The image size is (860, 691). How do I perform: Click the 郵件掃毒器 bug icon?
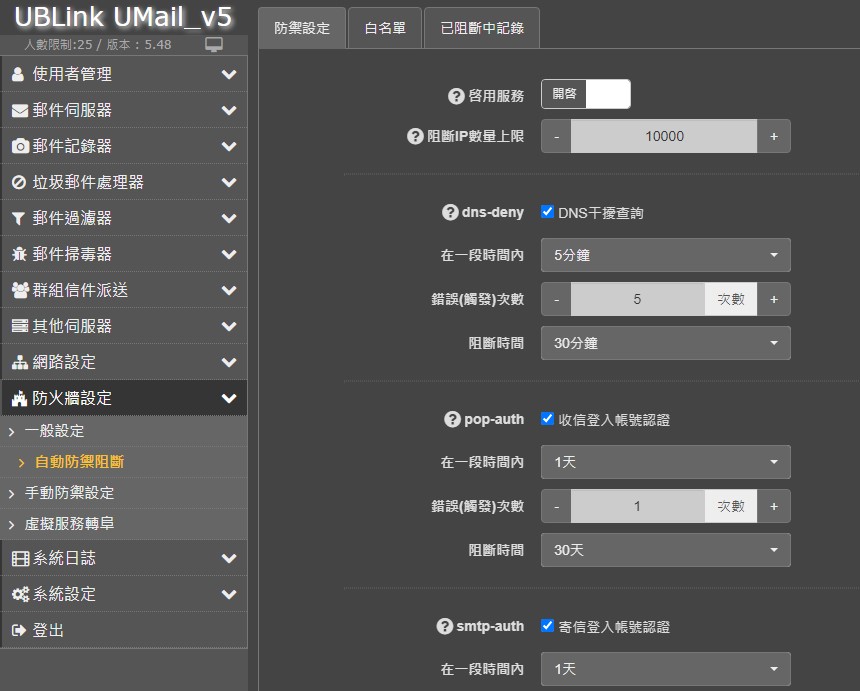(x=18, y=254)
